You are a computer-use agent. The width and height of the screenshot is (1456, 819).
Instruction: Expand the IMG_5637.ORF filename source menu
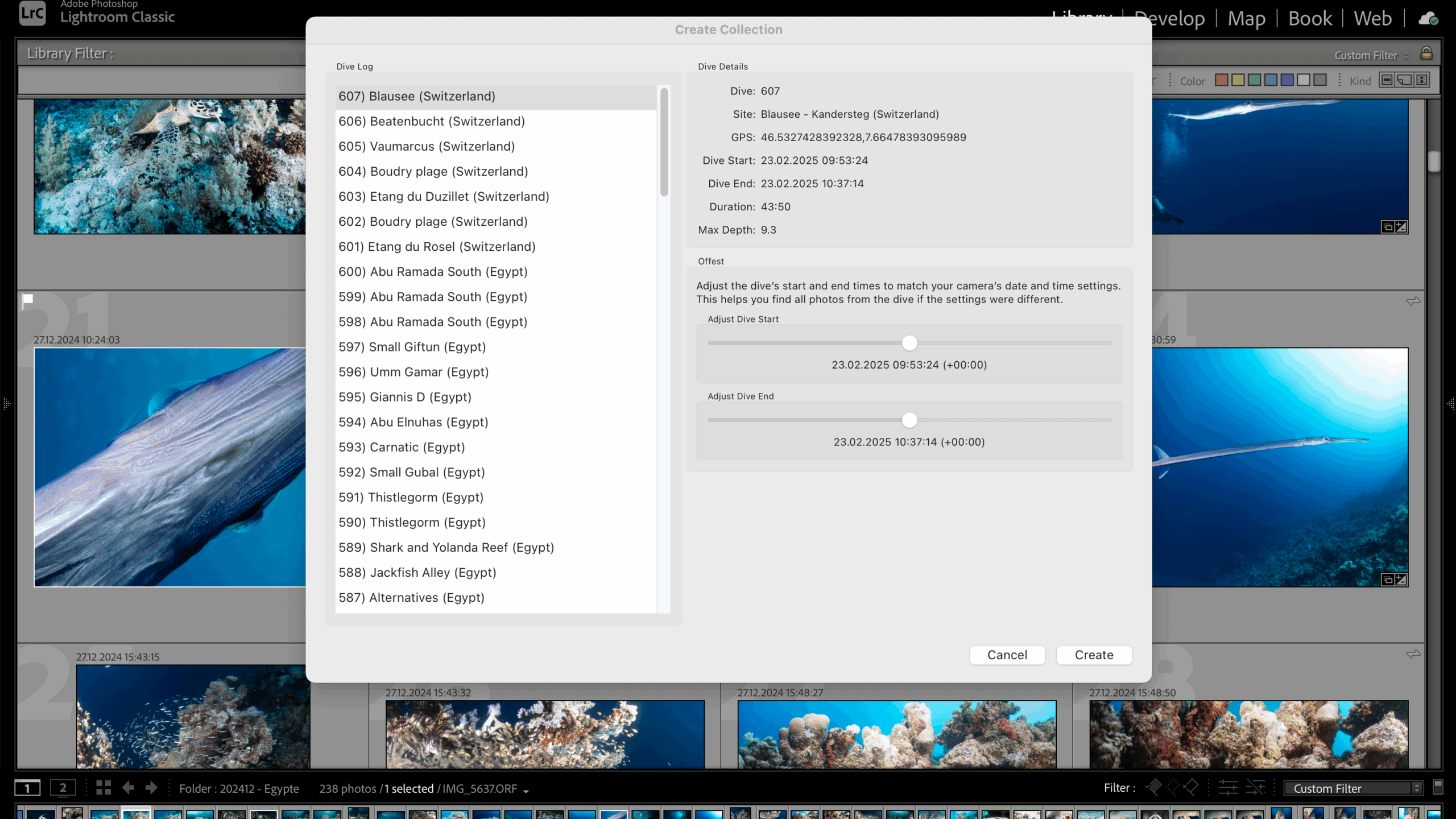pyautogui.click(x=526, y=790)
